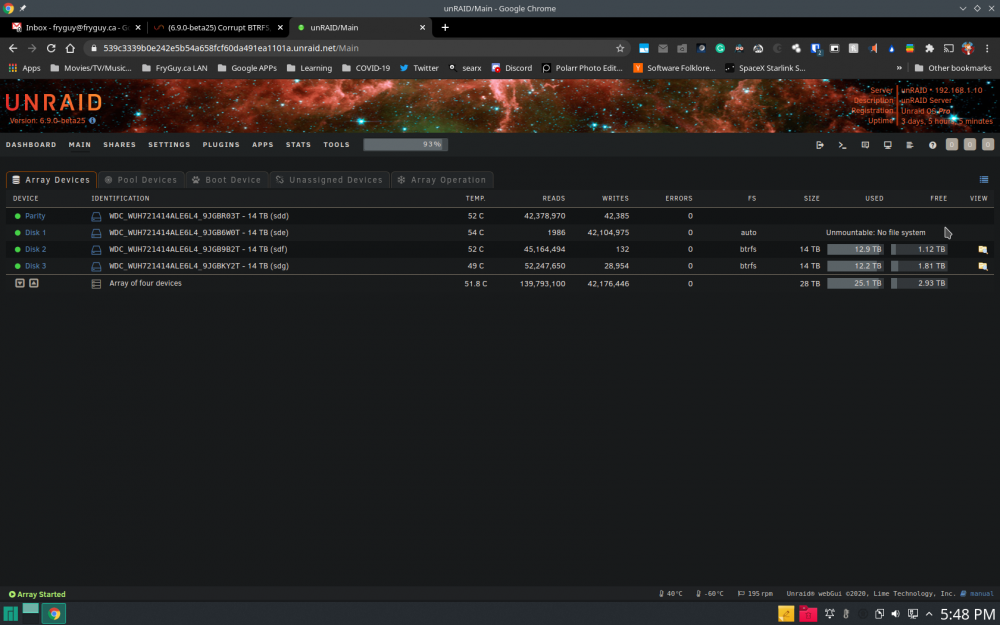This screenshot has width=1000, height=625.
Task: Click Disk 3 free 1.81 TB bar
Action: (x=919, y=266)
